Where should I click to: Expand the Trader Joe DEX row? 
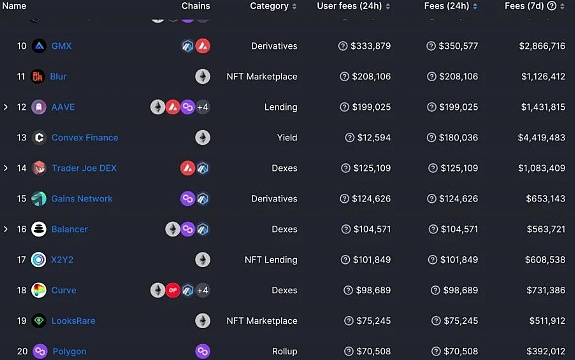pyautogui.click(x=6, y=168)
